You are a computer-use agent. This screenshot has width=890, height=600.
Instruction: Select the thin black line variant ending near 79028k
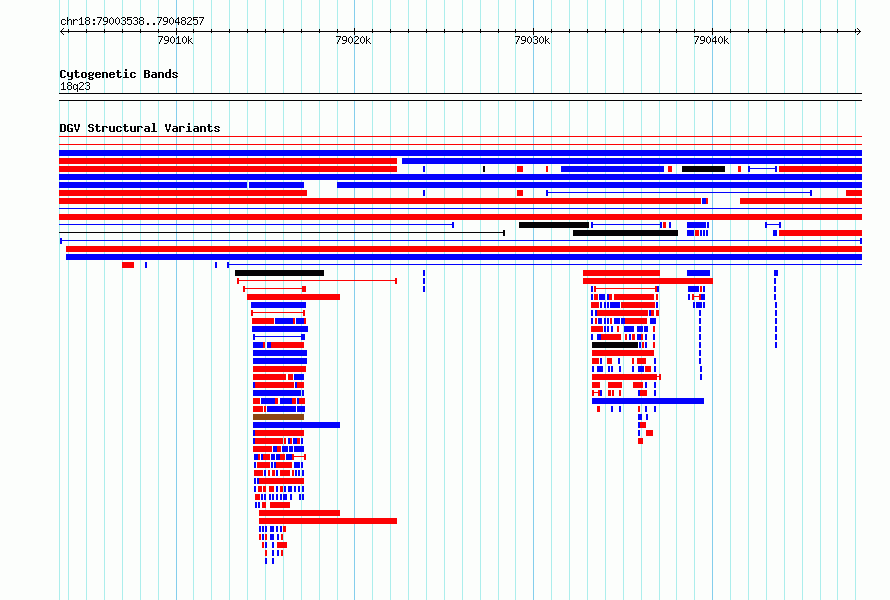[x=282, y=233]
